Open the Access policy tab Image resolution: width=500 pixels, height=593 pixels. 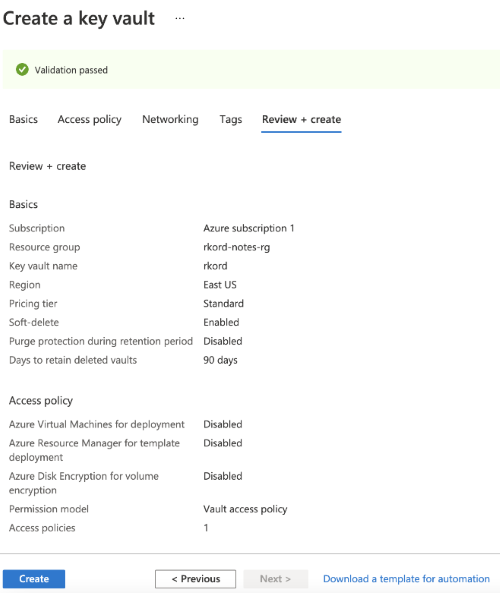pyautogui.click(x=90, y=120)
